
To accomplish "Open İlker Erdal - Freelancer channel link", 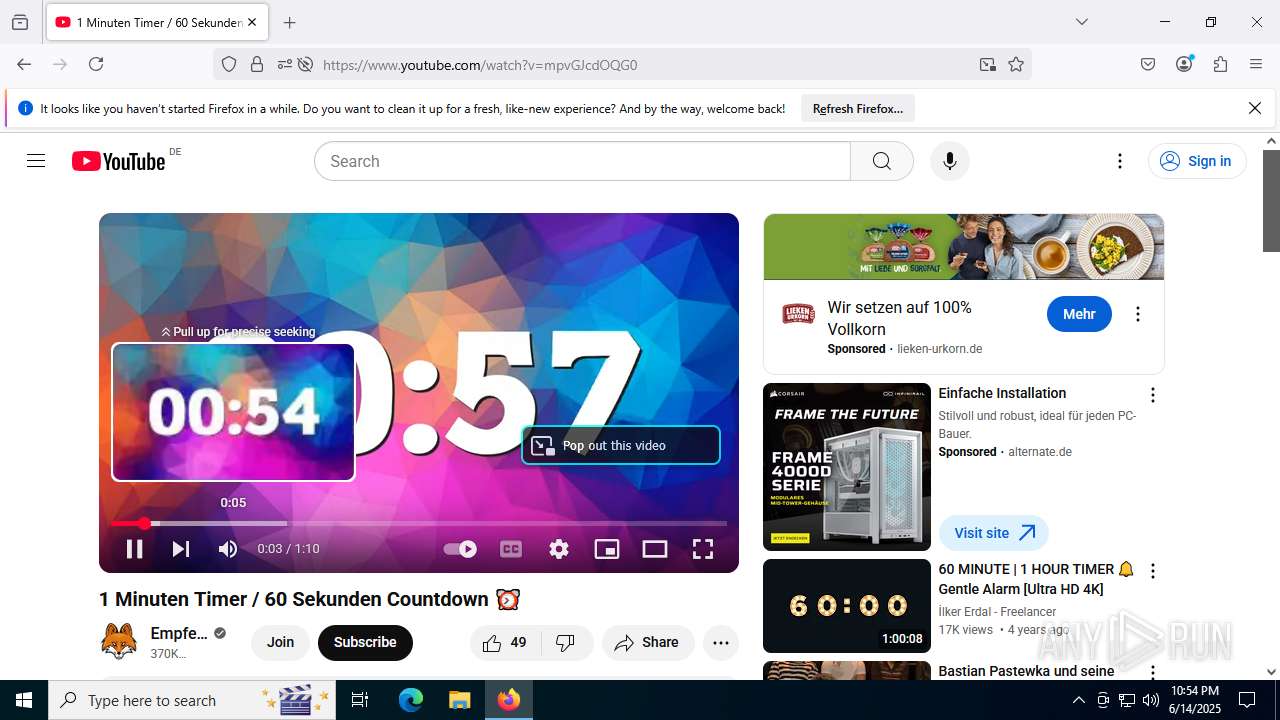I will pos(997,611).
